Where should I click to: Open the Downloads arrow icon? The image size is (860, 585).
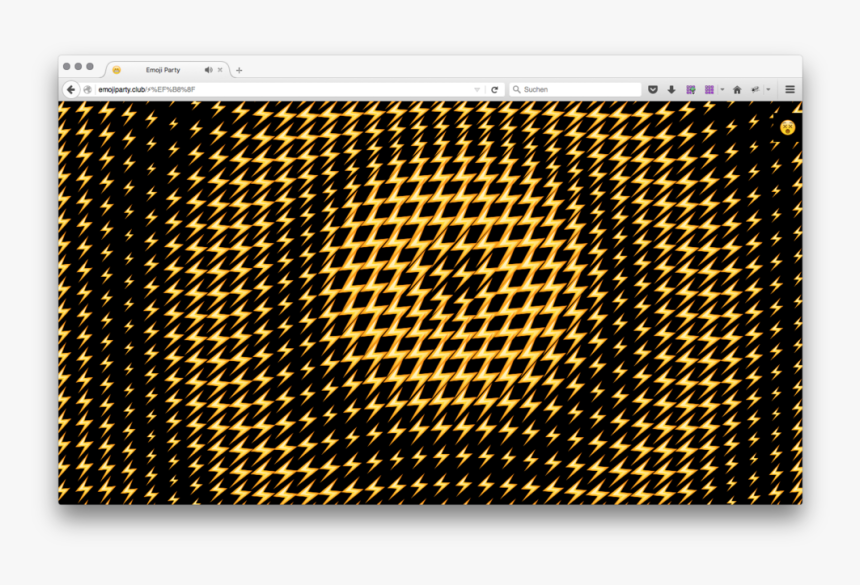[672, 90]
